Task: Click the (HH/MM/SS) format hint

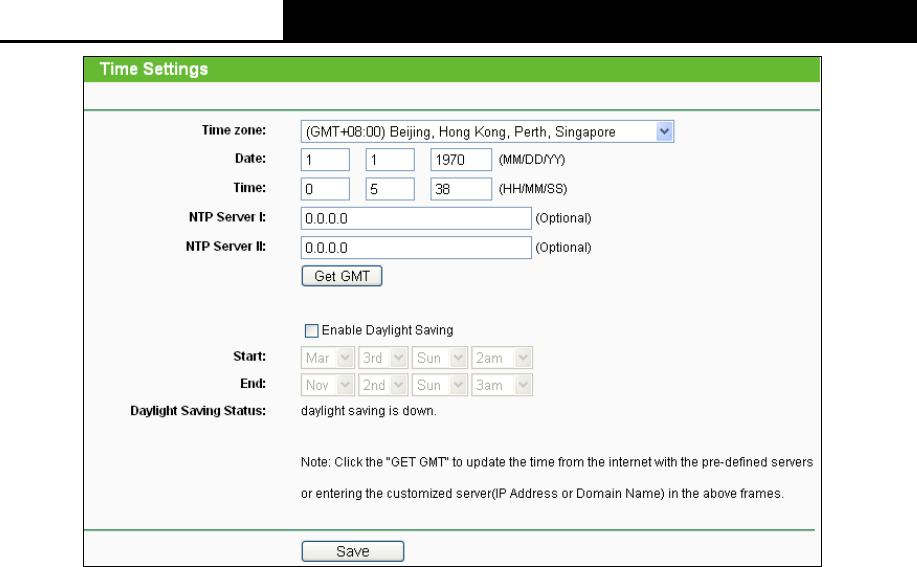Action: point(533,189)
